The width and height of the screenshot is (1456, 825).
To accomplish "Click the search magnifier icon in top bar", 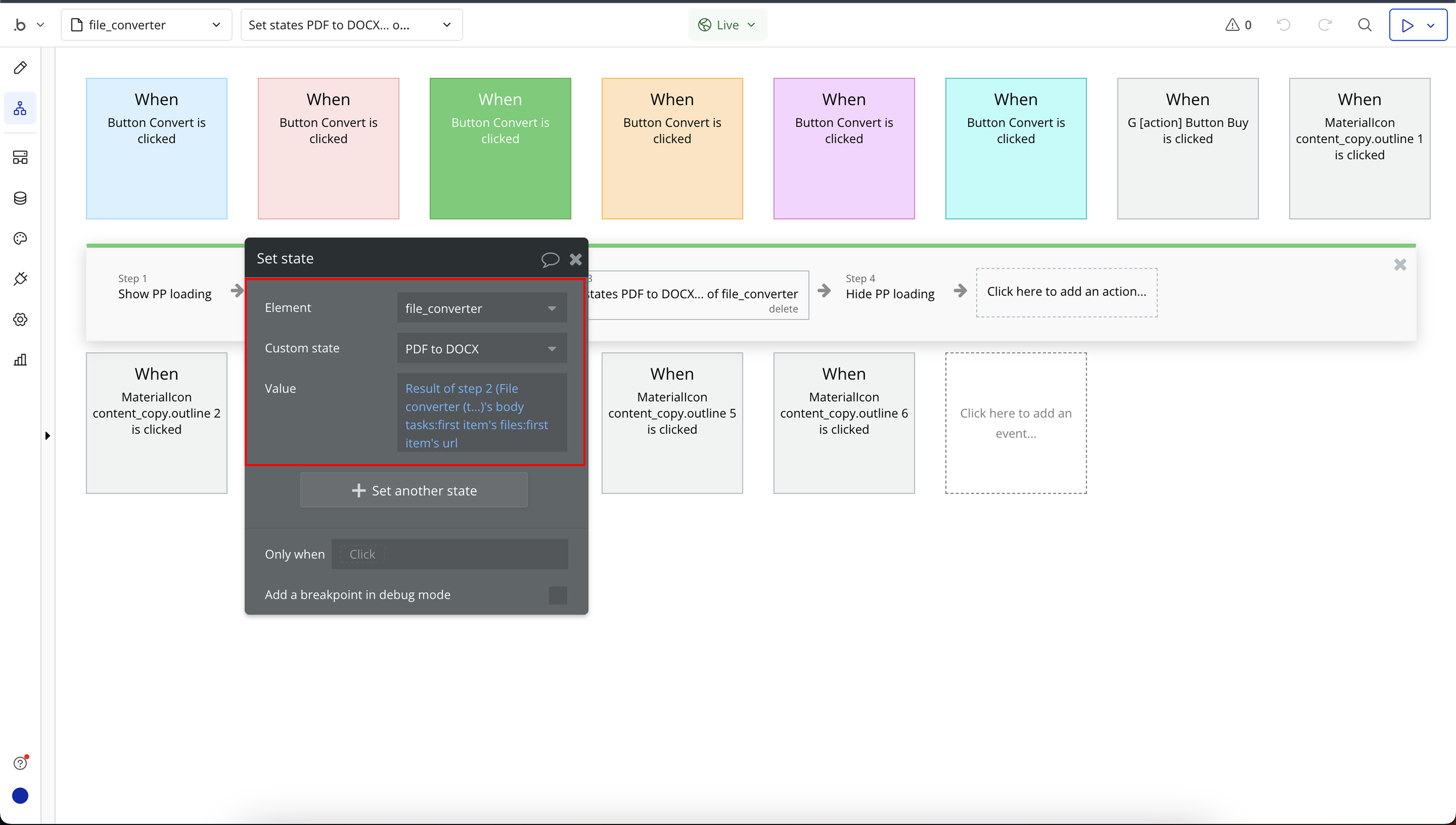I will pyautogui.click(x=1365, y=25).
